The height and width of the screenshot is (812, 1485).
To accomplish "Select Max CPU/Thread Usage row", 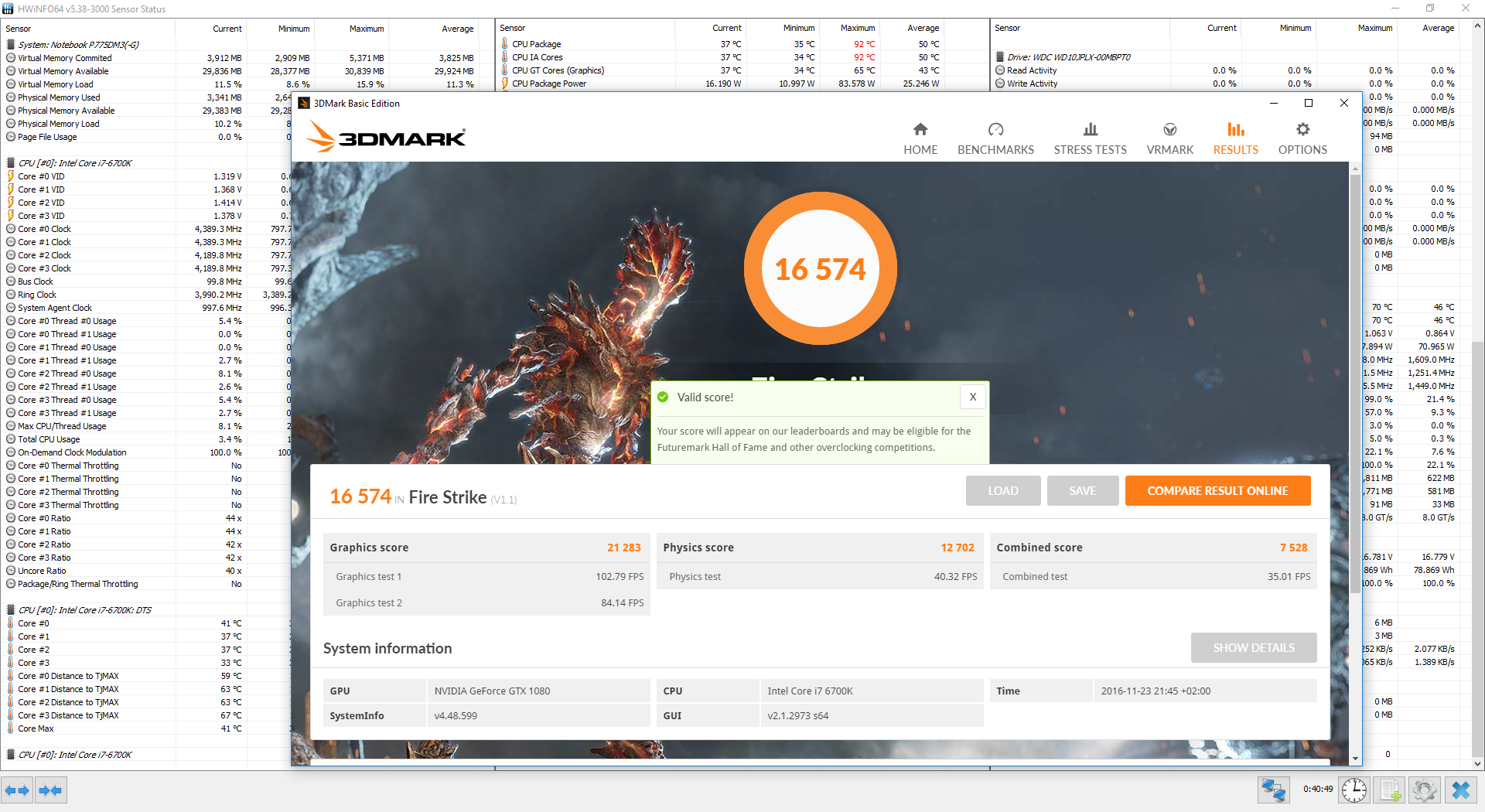I will pos(147,426).
